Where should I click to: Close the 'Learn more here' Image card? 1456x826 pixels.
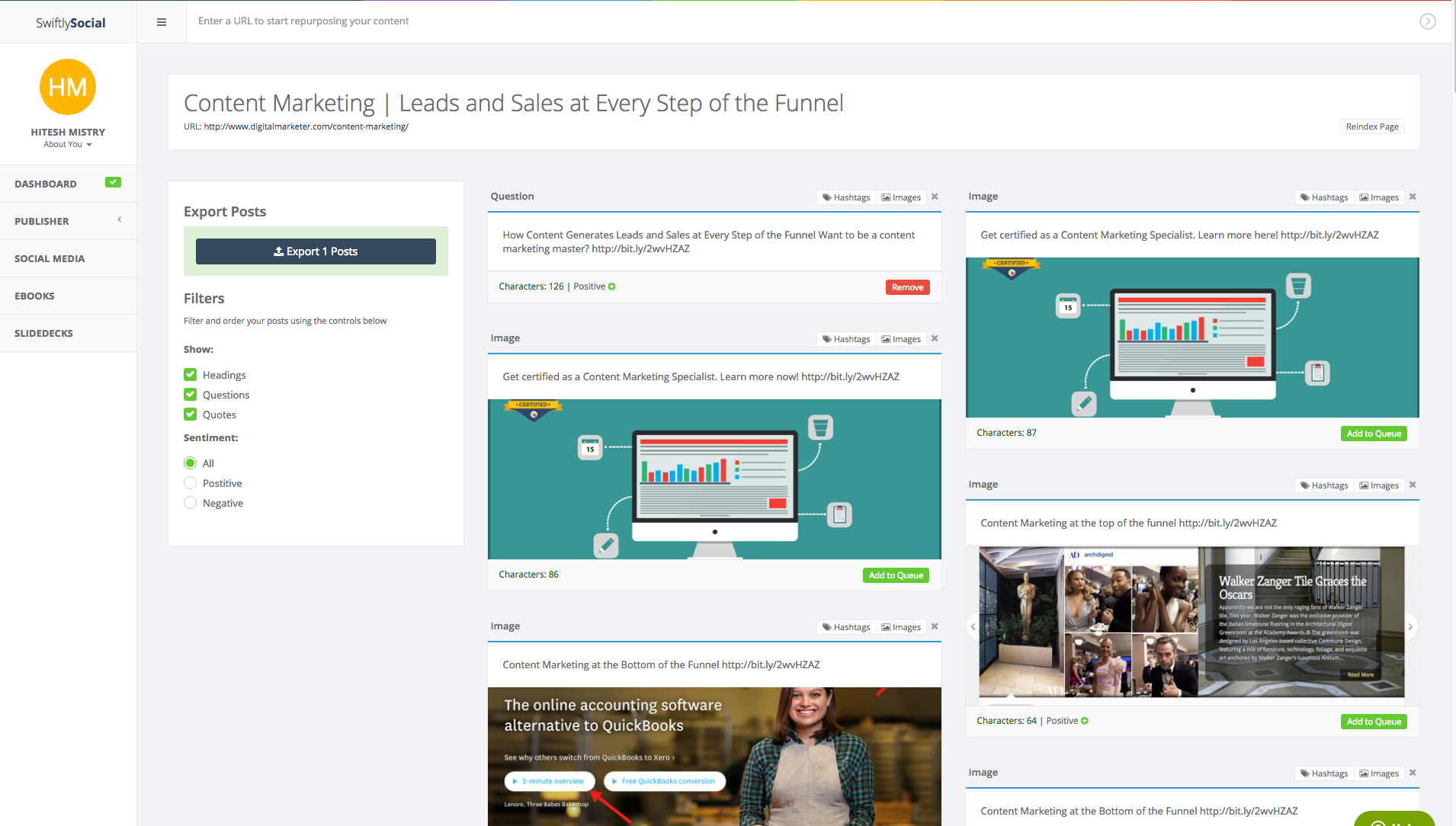pos(1413,197)
